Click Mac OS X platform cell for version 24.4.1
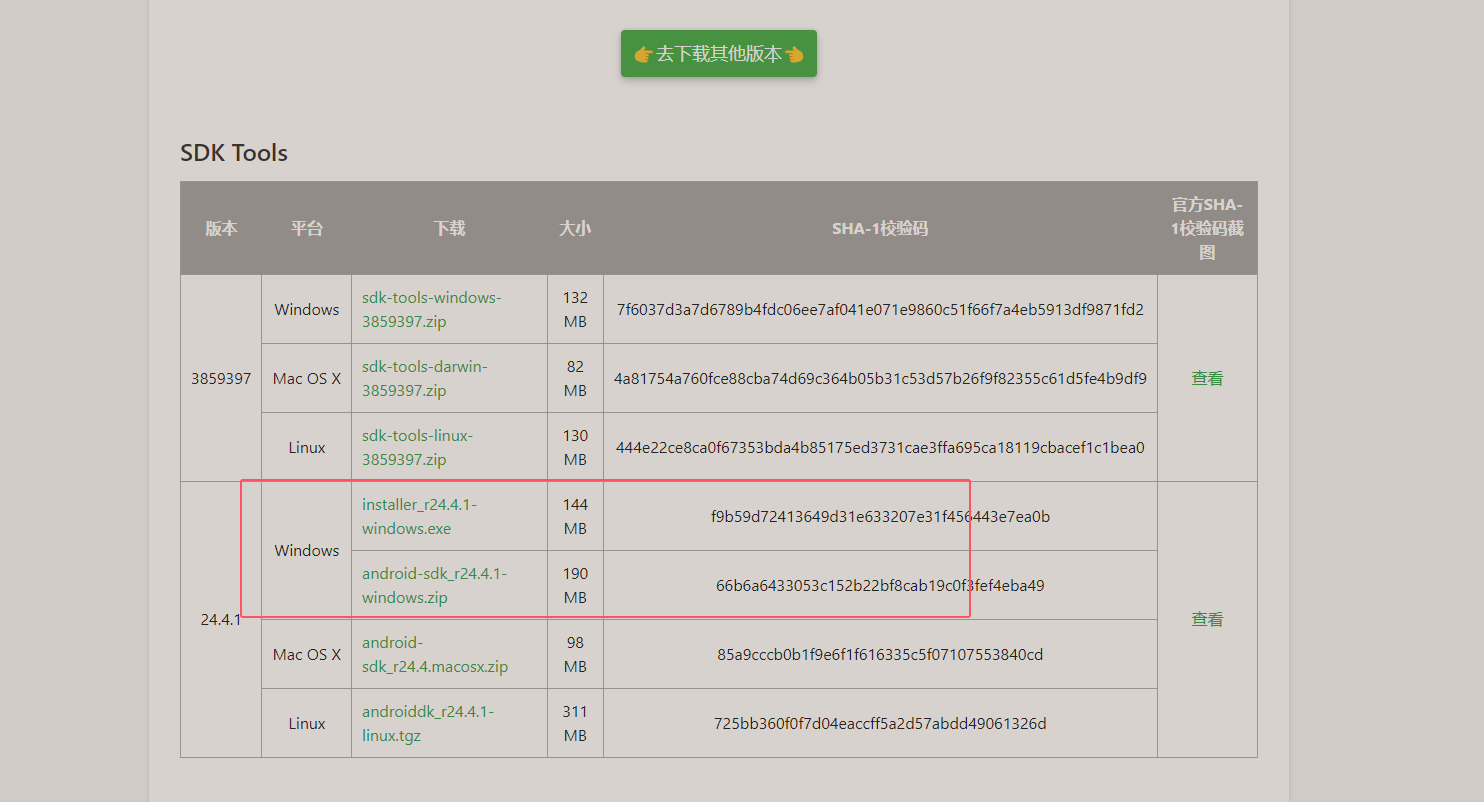Image resolution: width=1484 pixels, height=802 pixels. [307, 654]
